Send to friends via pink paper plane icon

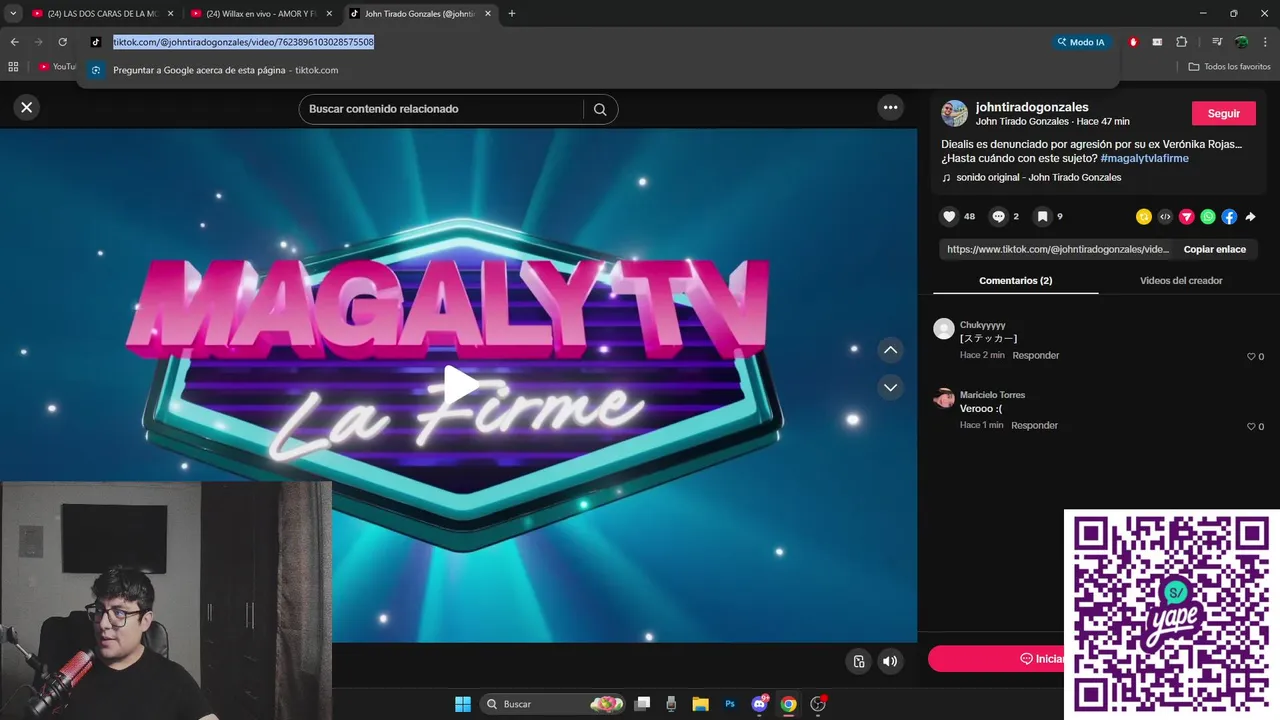click(x=1187, y=216)
